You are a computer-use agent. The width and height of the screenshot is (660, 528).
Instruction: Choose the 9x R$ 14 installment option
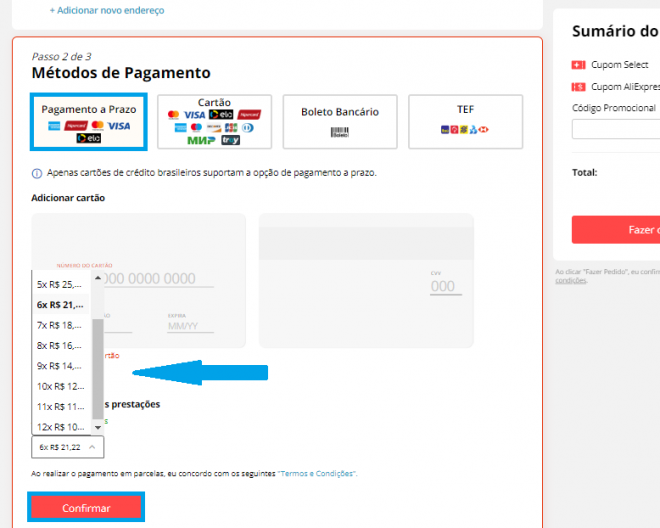point(61,365)
